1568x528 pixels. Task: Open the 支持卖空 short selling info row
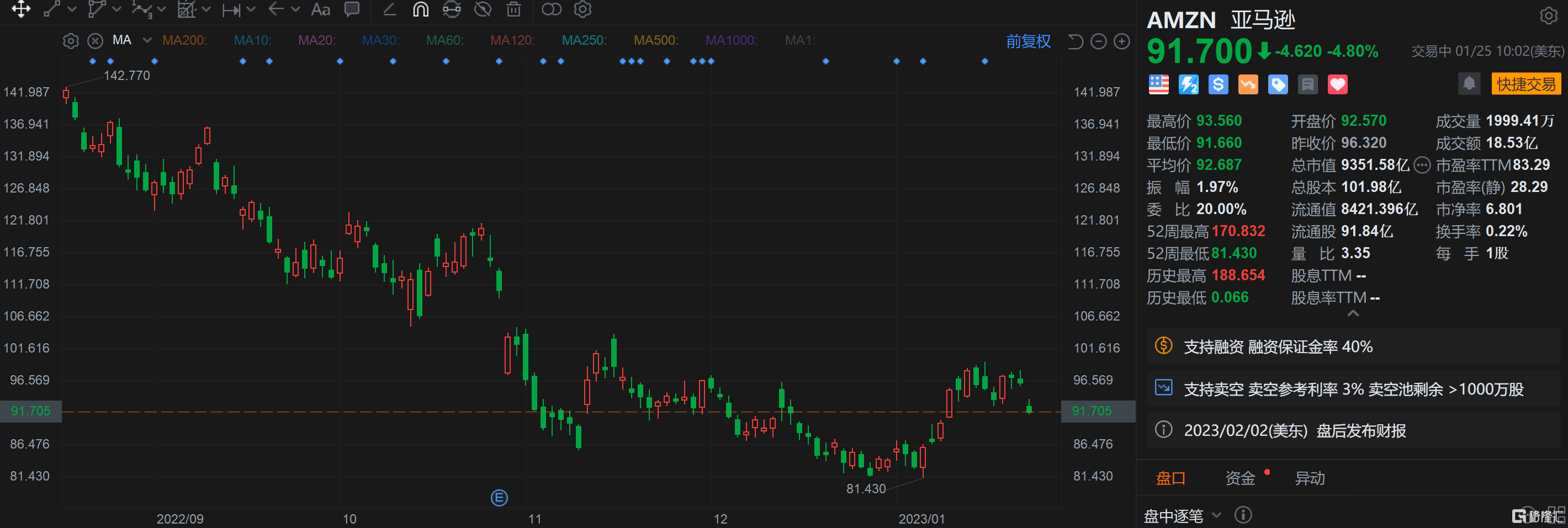1354,389
